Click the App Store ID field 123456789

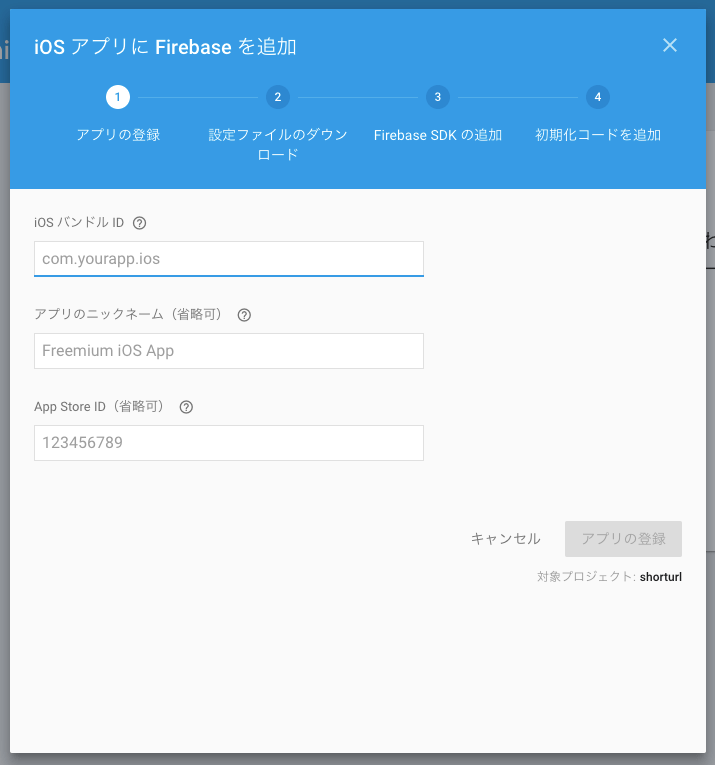tap(229, 443)
